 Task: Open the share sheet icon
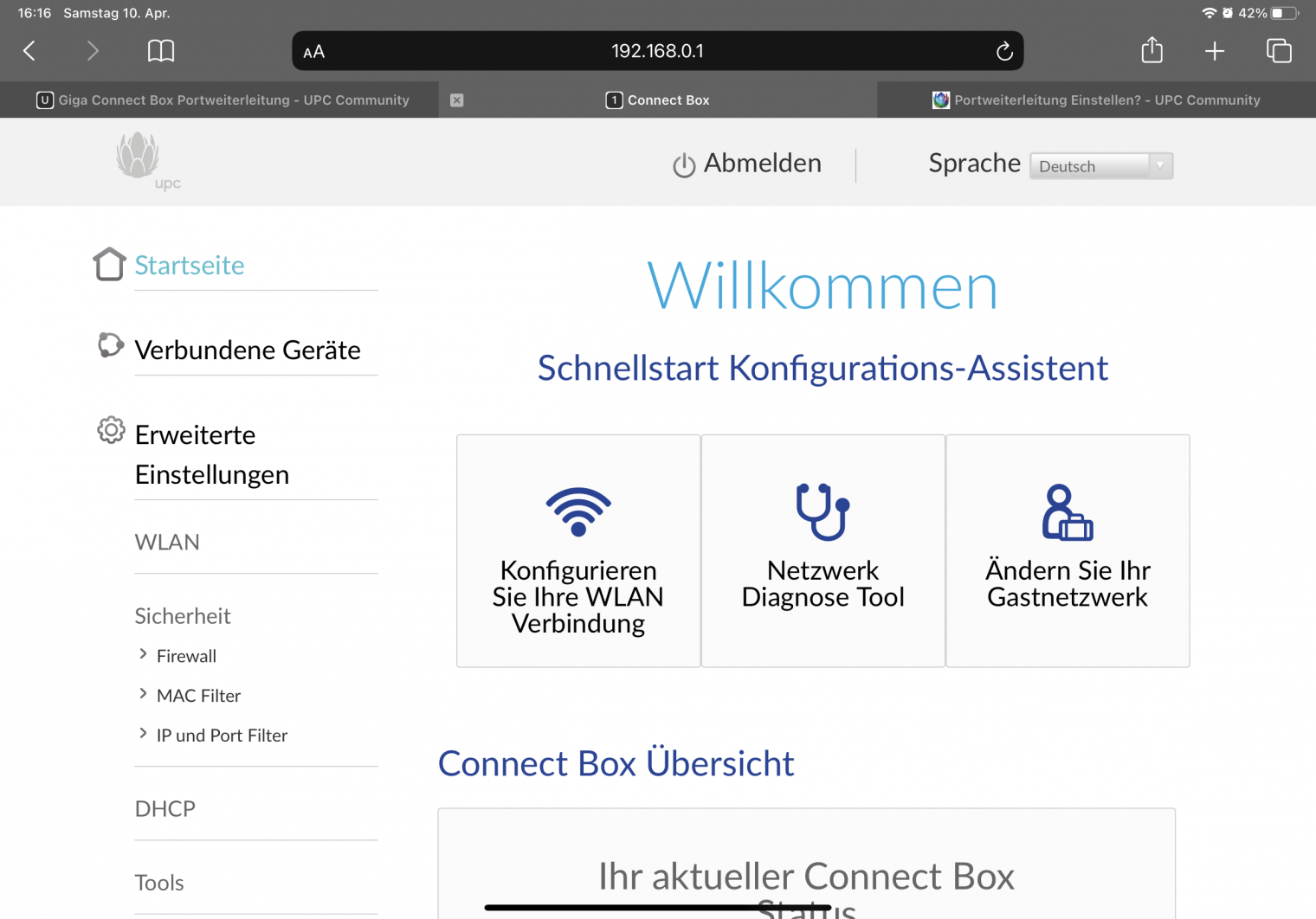coord(1151,50)
